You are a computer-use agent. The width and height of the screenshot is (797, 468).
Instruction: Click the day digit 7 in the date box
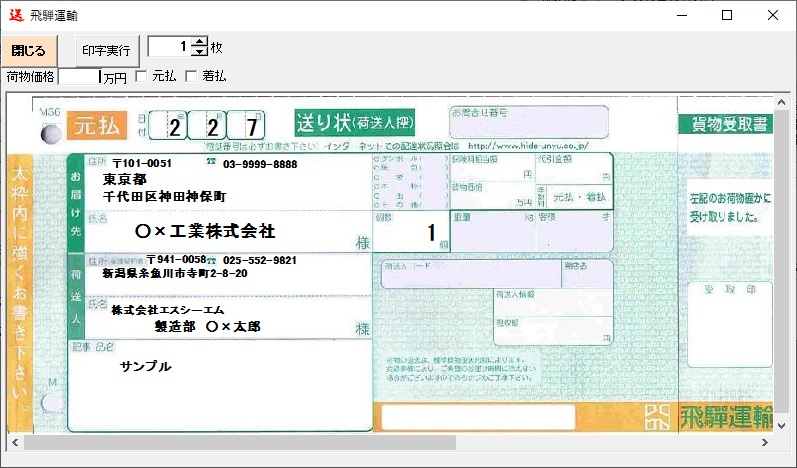[x=252, y=128]
